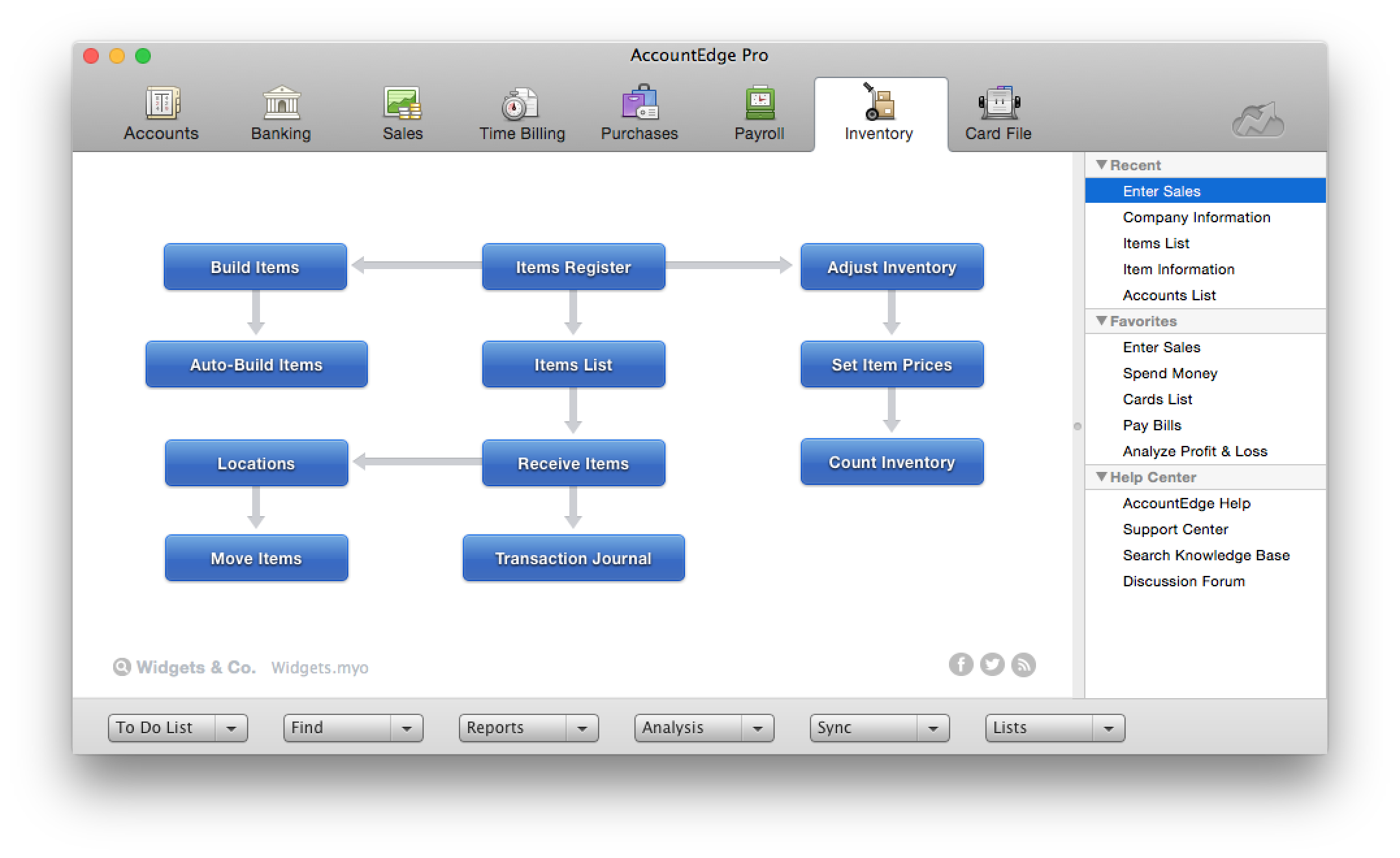Expand the To Do List dropdown
The height and width of the screenshot is (858, 1400).
click(231, 728)
